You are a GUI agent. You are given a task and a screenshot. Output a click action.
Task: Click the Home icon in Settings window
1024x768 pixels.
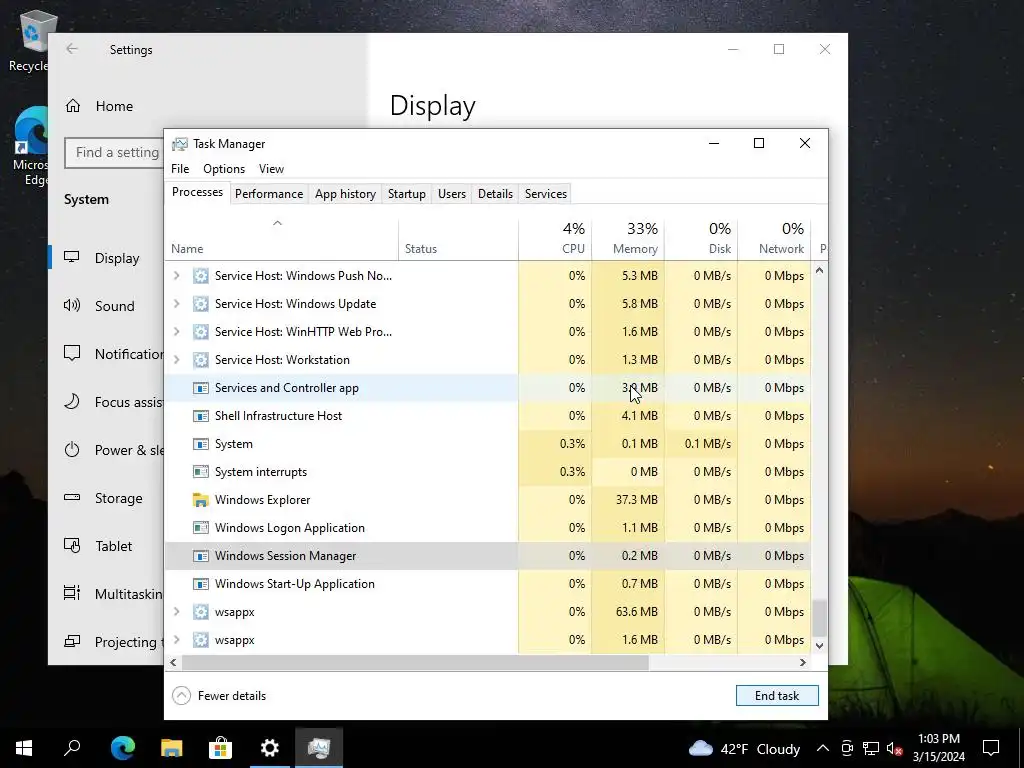tap(72, 106)
